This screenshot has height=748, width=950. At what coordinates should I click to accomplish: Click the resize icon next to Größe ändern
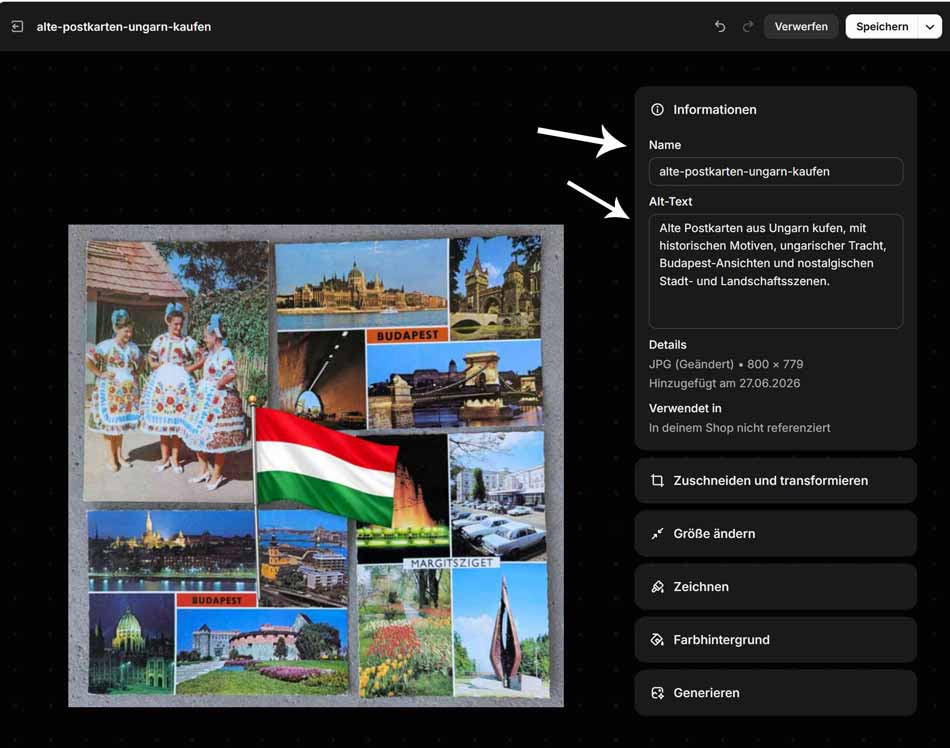(x=657, y=534)
